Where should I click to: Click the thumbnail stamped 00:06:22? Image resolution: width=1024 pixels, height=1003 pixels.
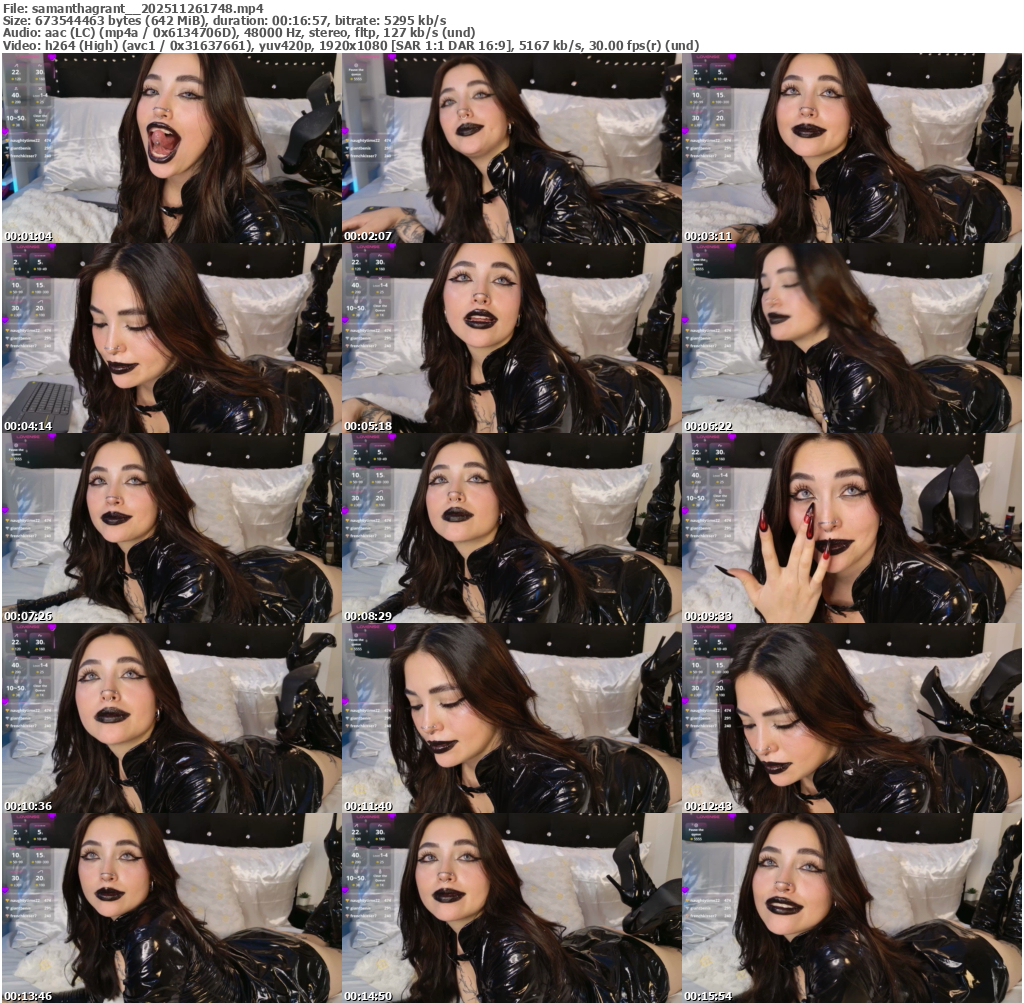point(852,338)
